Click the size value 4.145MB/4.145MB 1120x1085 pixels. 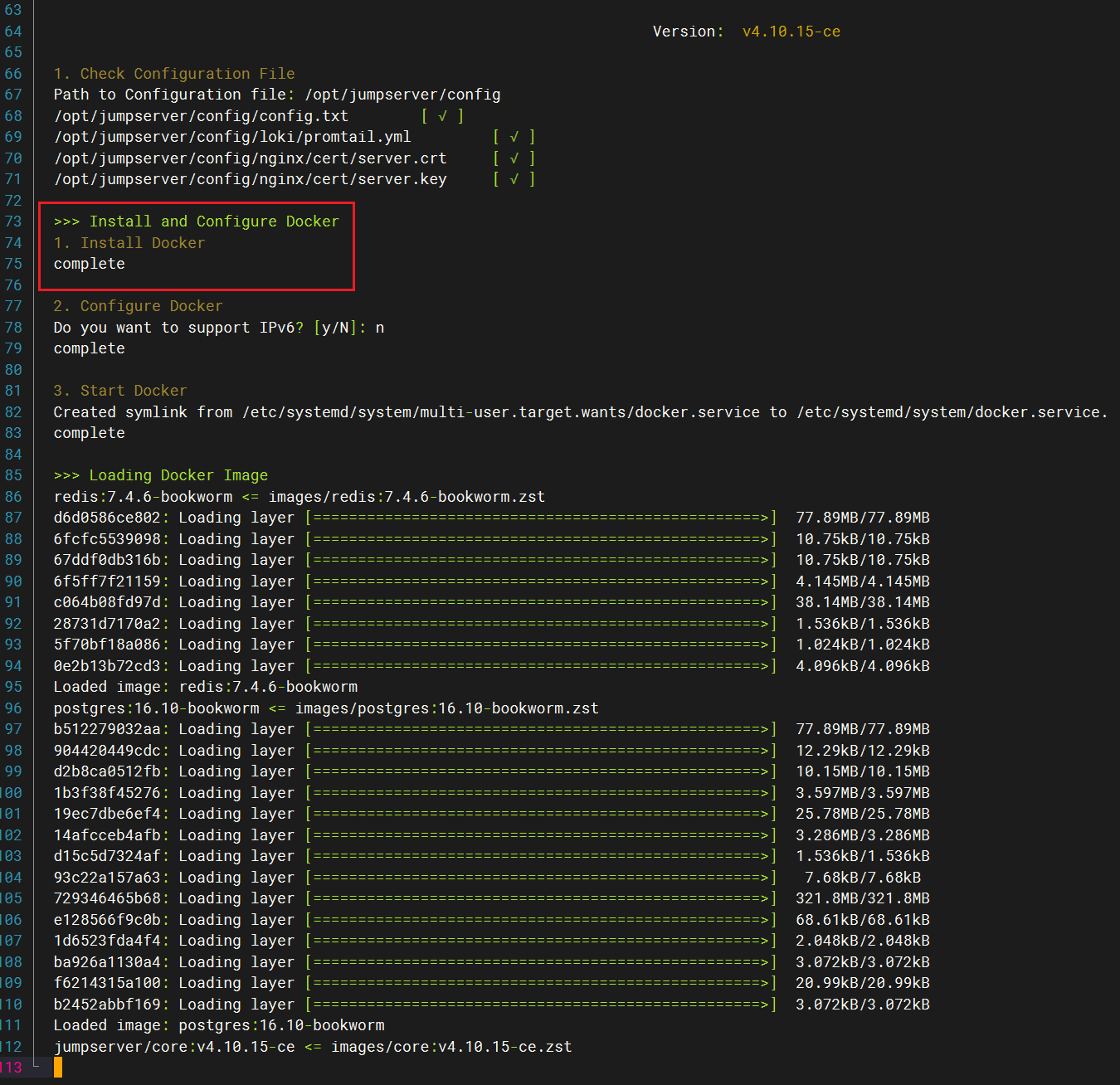(x=863, y=581)
